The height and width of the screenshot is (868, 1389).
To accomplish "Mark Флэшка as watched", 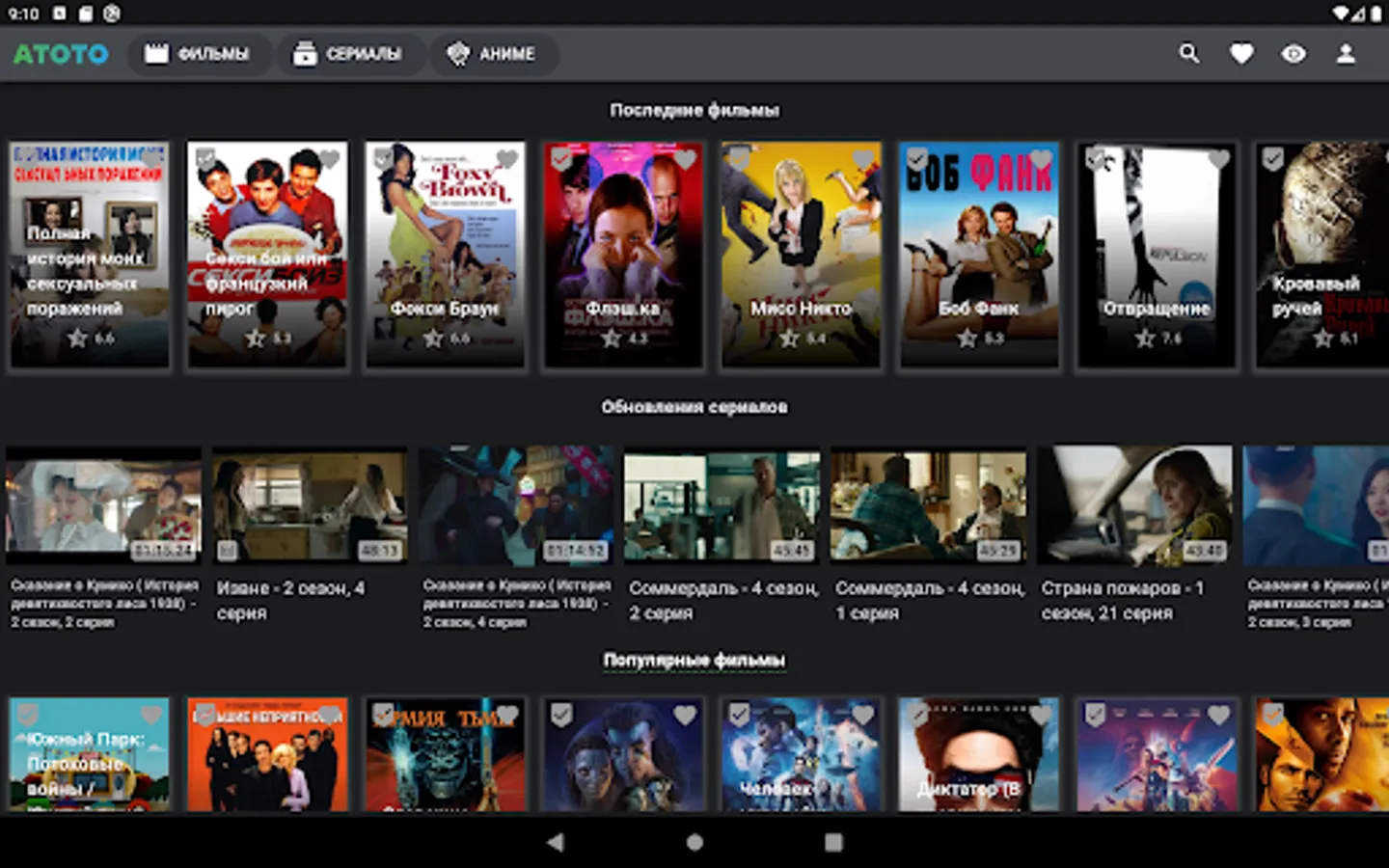I will point(560,159).
